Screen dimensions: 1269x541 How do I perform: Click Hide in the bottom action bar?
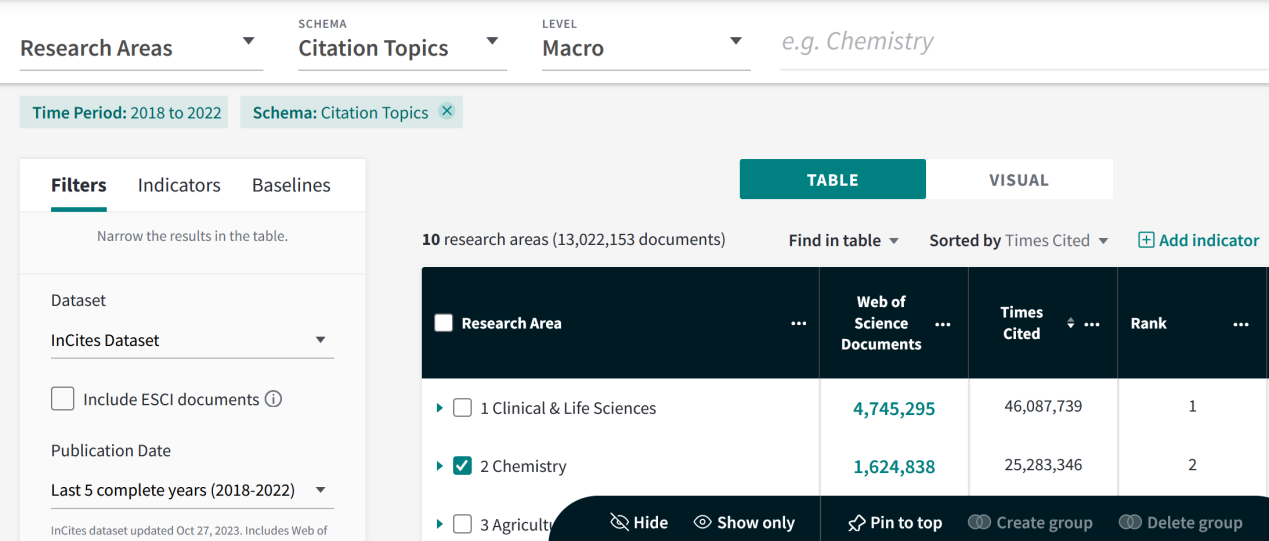639,522
